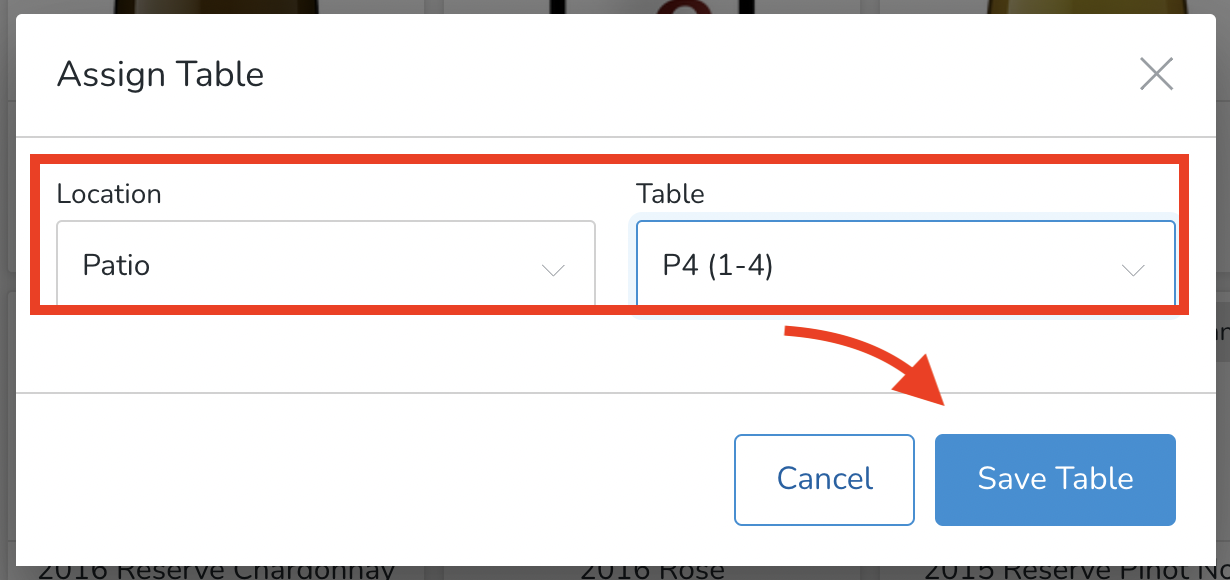Click the Location field label
1230x580 pixels.
(x=109, y=194)
